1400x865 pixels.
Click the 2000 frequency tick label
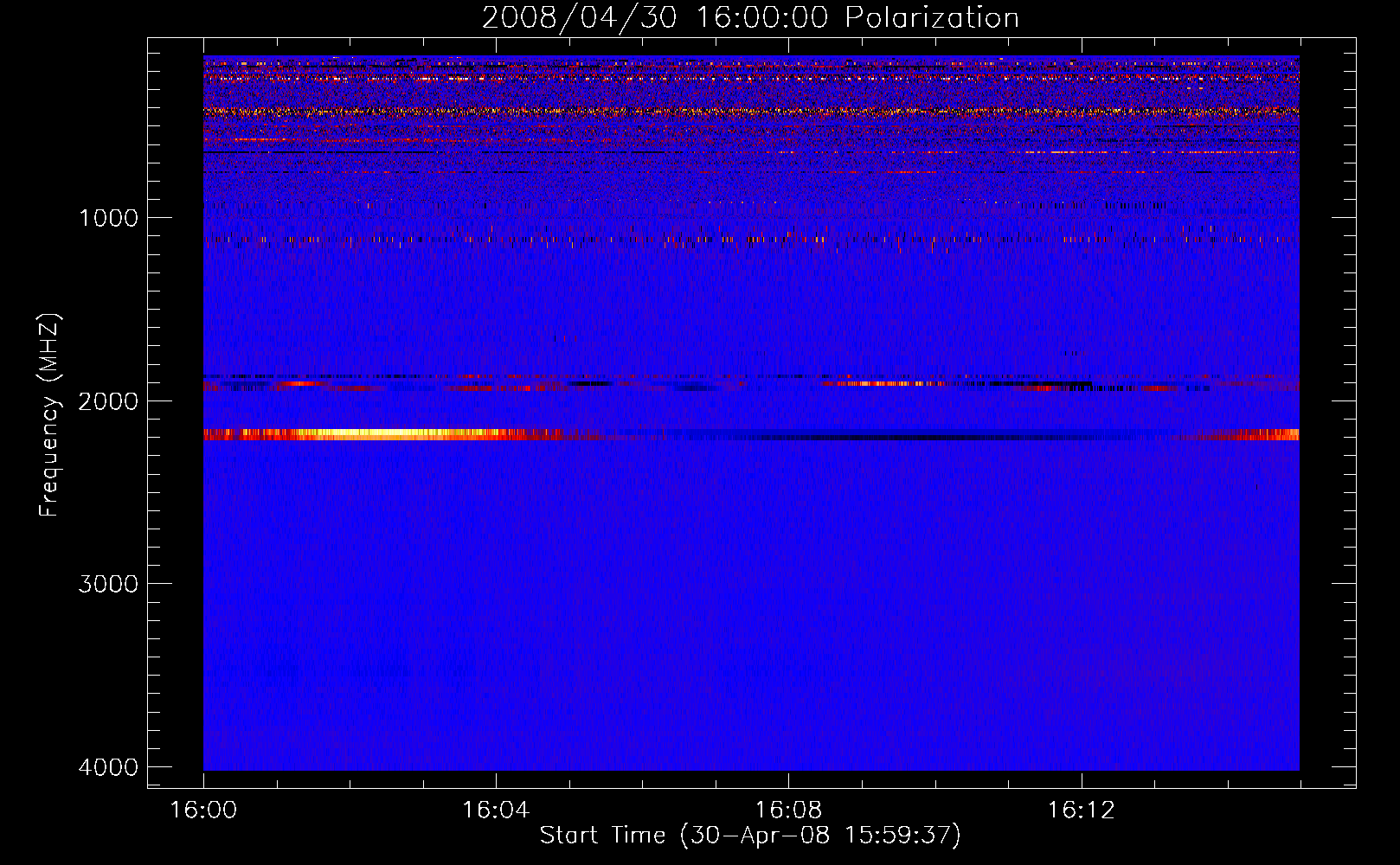[108, 401]
